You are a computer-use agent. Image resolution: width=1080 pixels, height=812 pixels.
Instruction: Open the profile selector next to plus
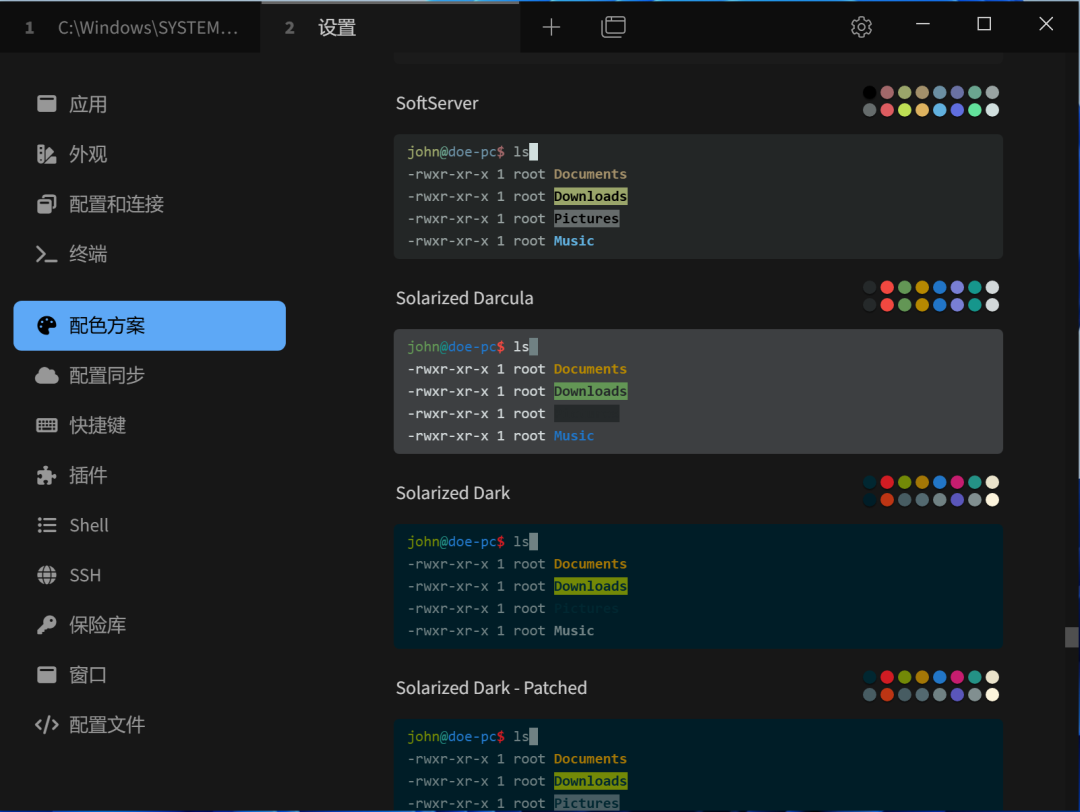(613, 28)
